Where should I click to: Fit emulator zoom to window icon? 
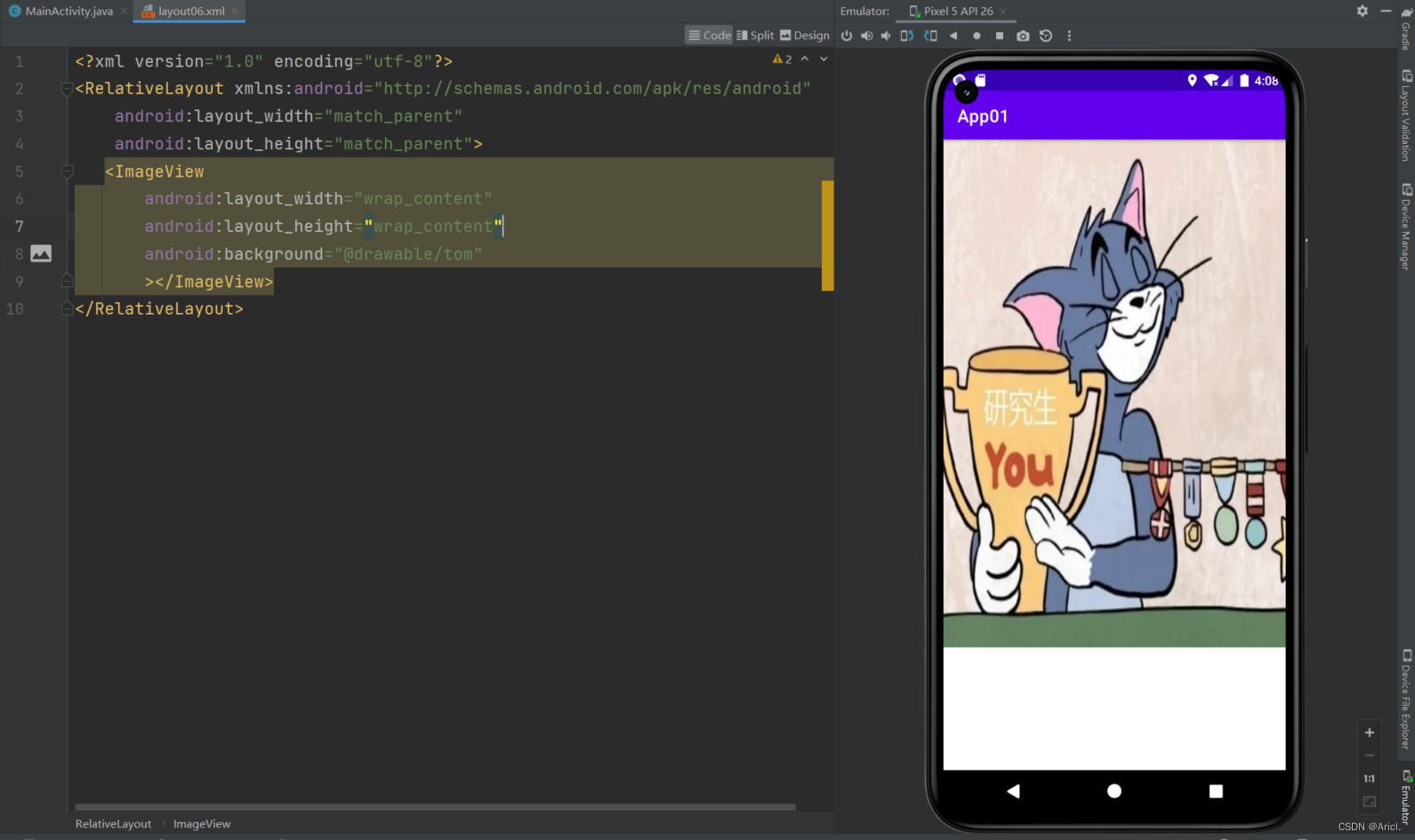pos(1370,802)
